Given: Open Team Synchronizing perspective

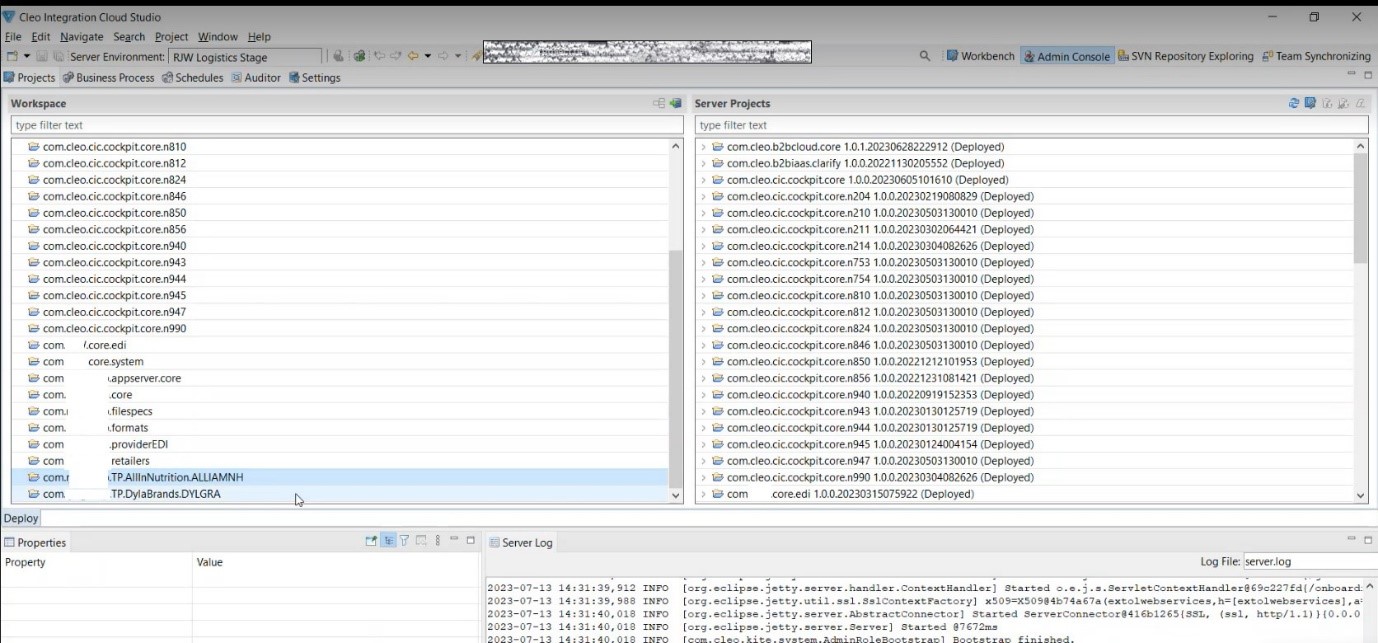Looking at the screenshot, I should point(1316,57).
